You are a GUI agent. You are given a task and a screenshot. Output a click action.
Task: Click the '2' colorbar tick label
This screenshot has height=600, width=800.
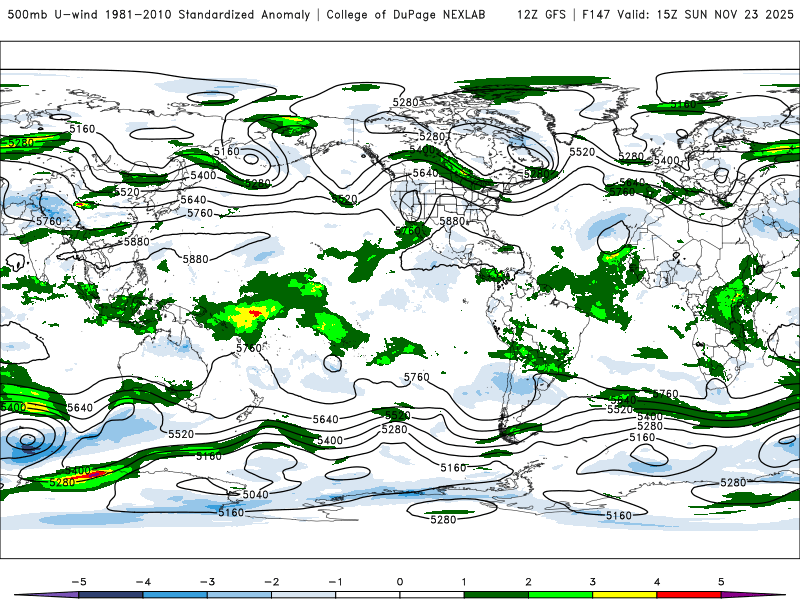click(x=529, y=582)
